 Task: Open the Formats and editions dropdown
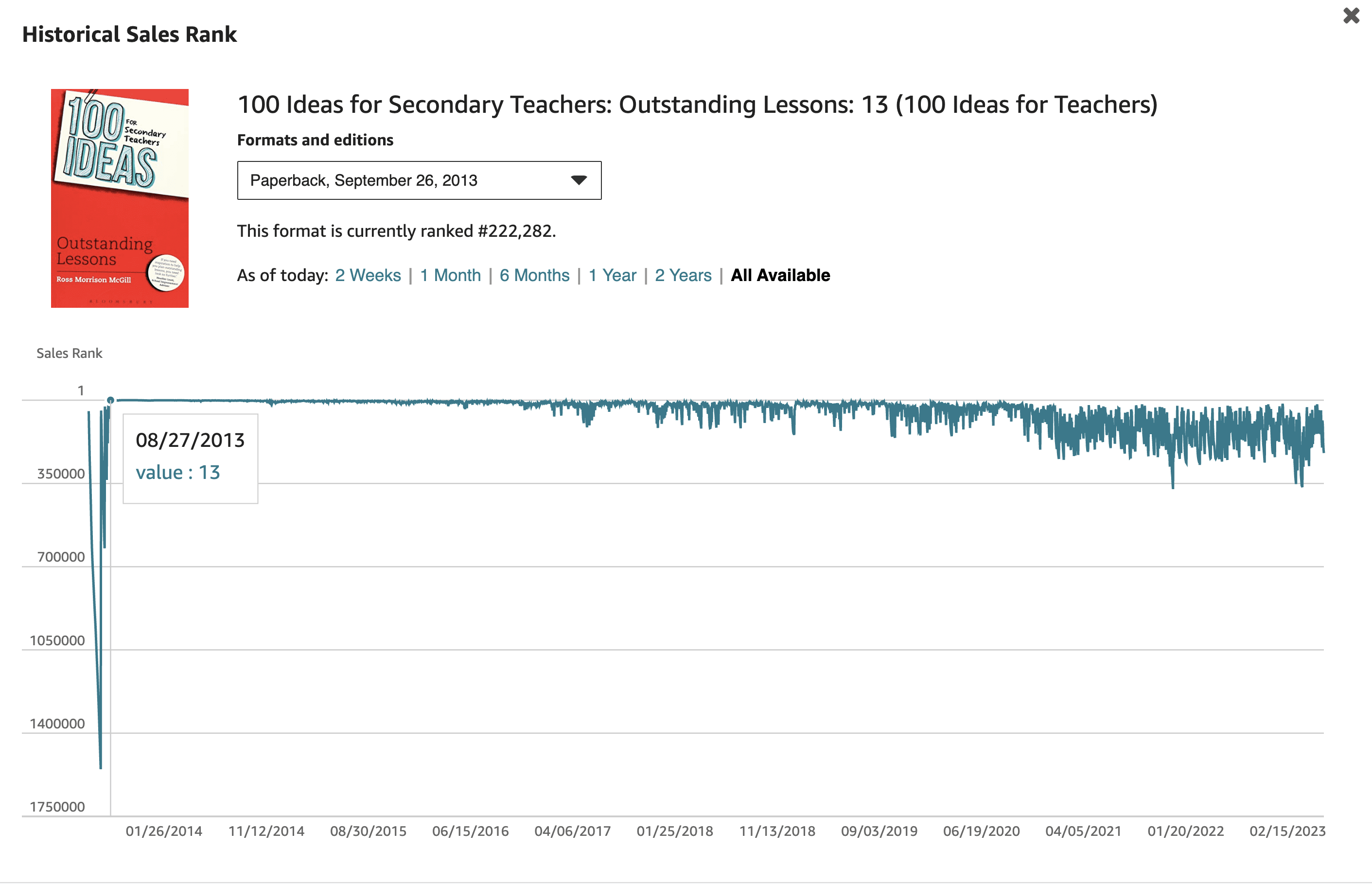click(x=419, y=180)
